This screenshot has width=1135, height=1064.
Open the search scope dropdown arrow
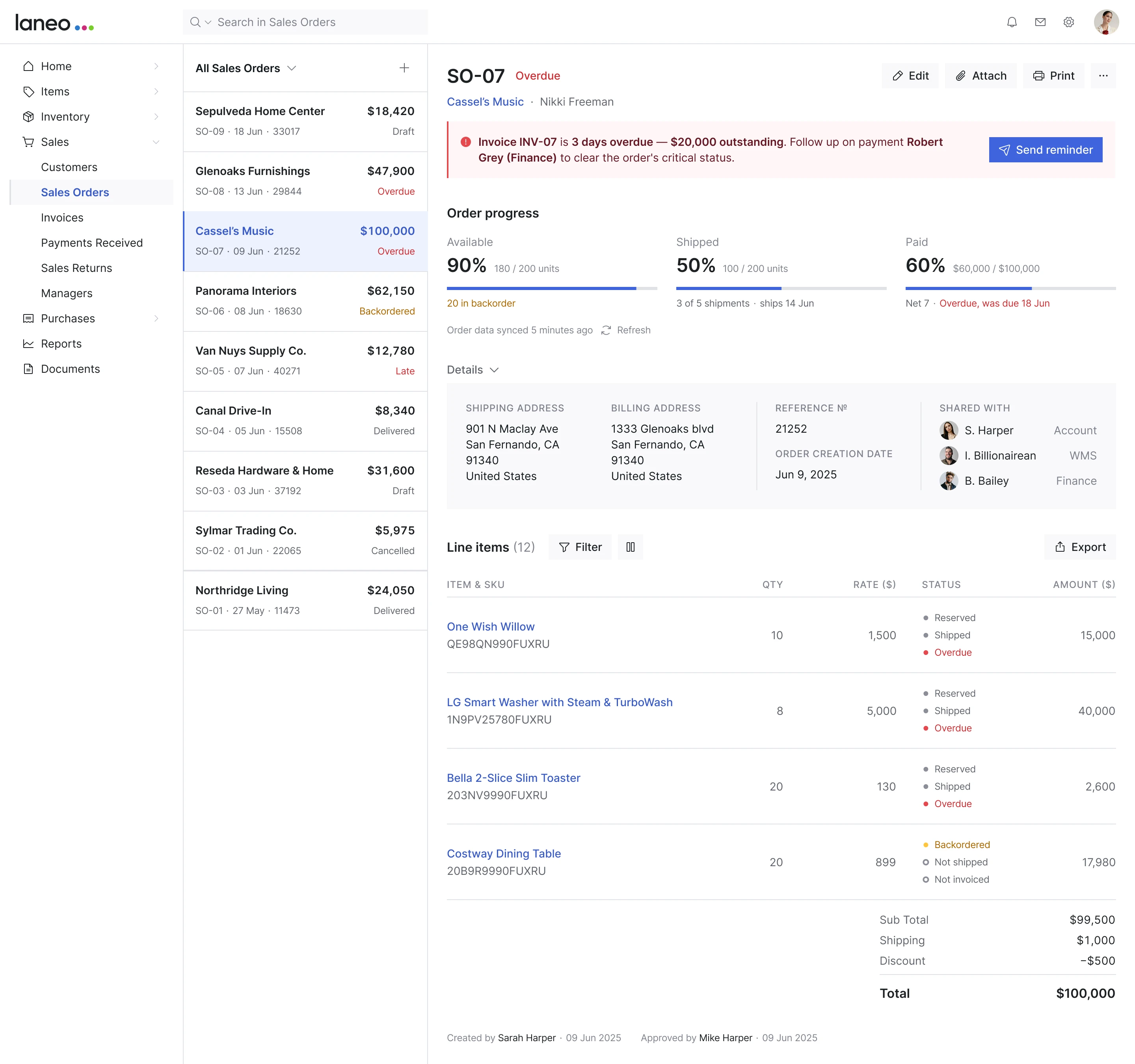pos(208,22)
